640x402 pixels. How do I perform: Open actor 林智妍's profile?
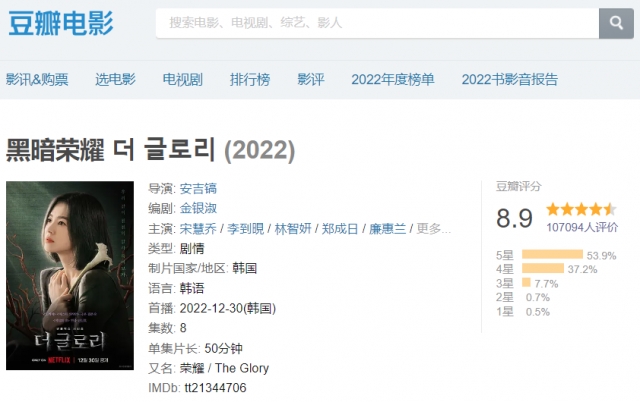293,229
